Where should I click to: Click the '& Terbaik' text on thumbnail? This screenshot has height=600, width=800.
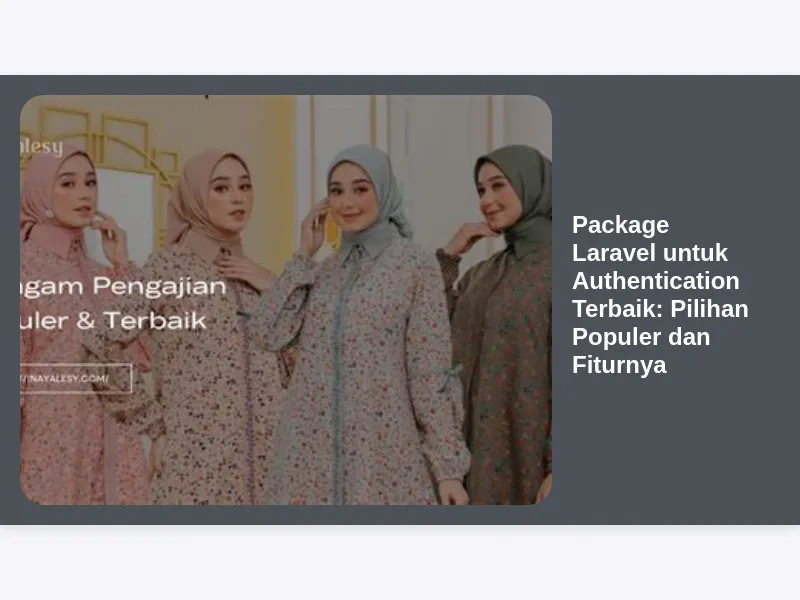pyautogui.click(x=141, y=321)
